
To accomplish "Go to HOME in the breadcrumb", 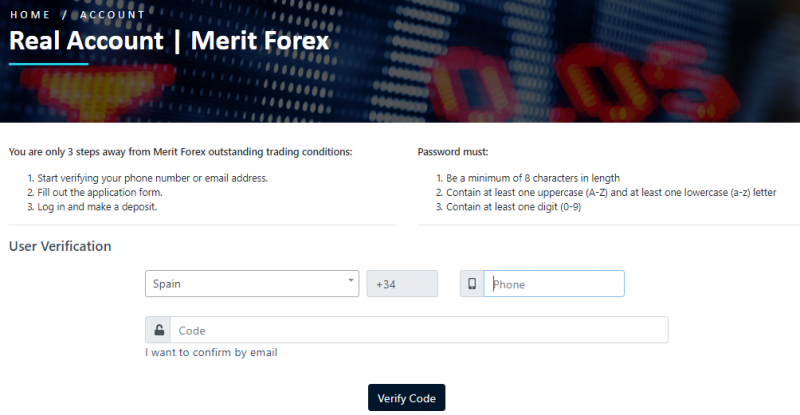I will (x=30, y=15).
